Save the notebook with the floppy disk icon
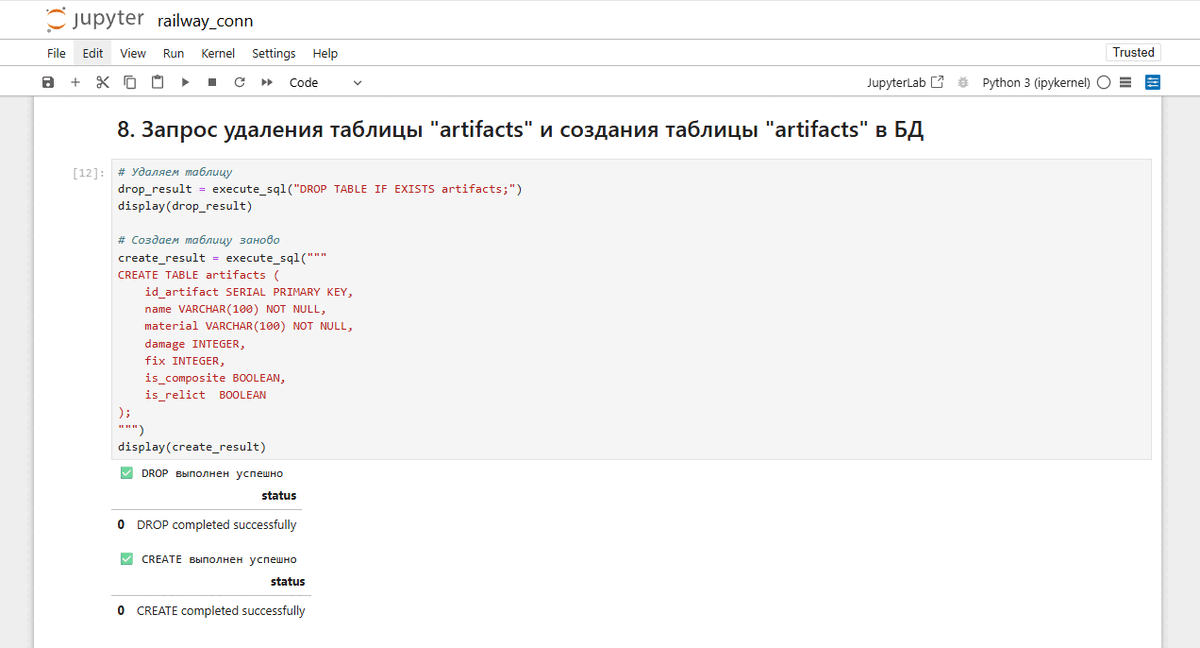Screen dimensions: 1200x648 tap(48, 83)
